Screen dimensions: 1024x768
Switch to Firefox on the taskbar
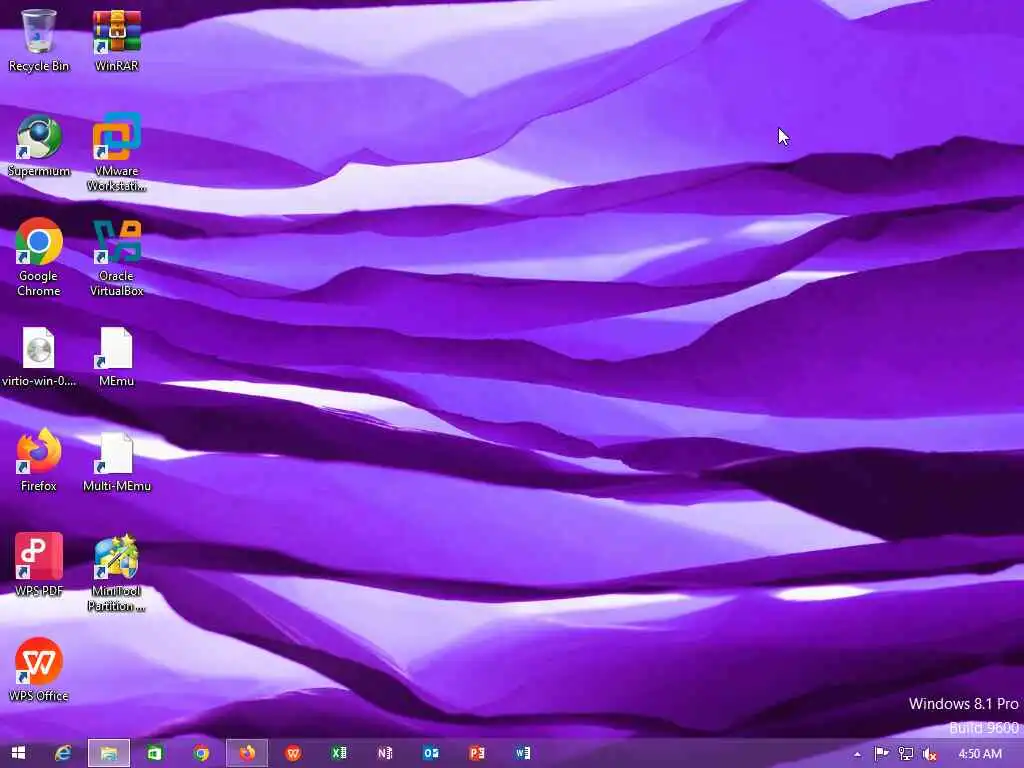click(247, 753)
